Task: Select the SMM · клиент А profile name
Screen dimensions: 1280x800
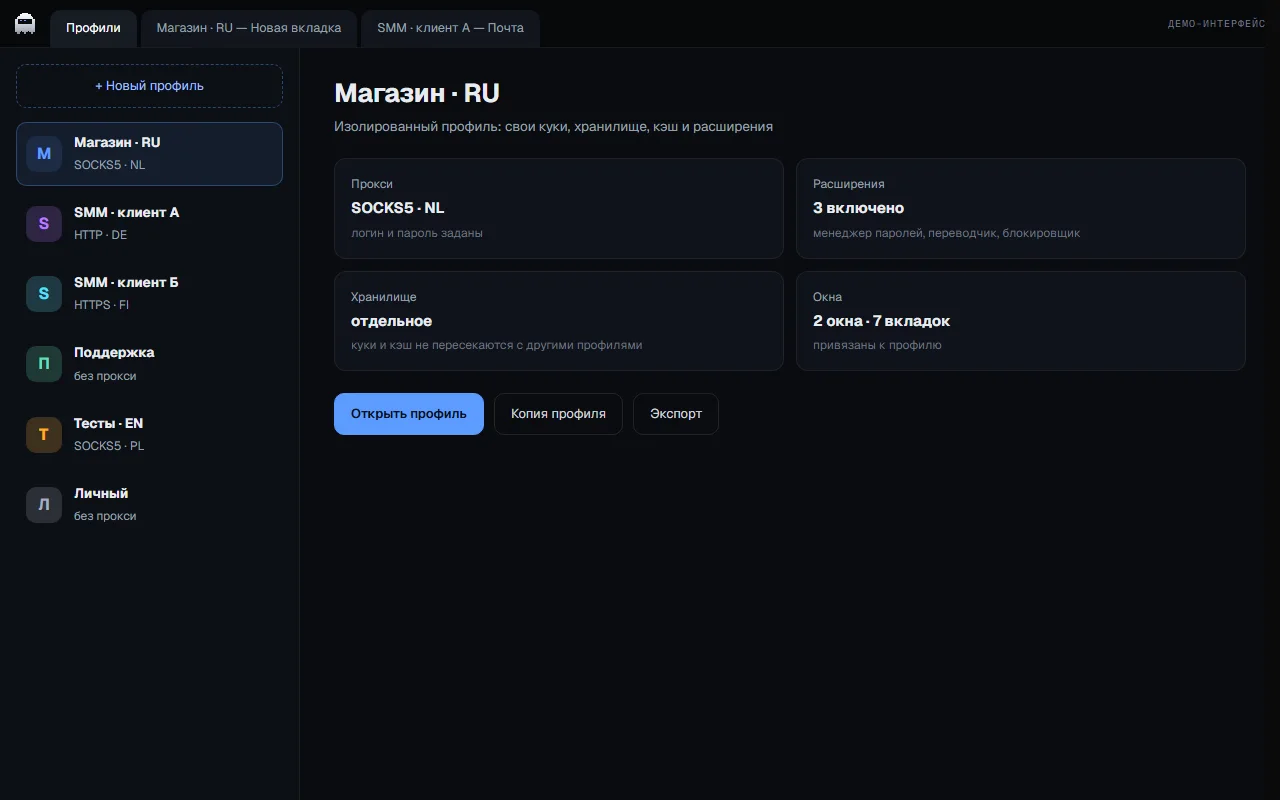Action: [x=127, y=212]
